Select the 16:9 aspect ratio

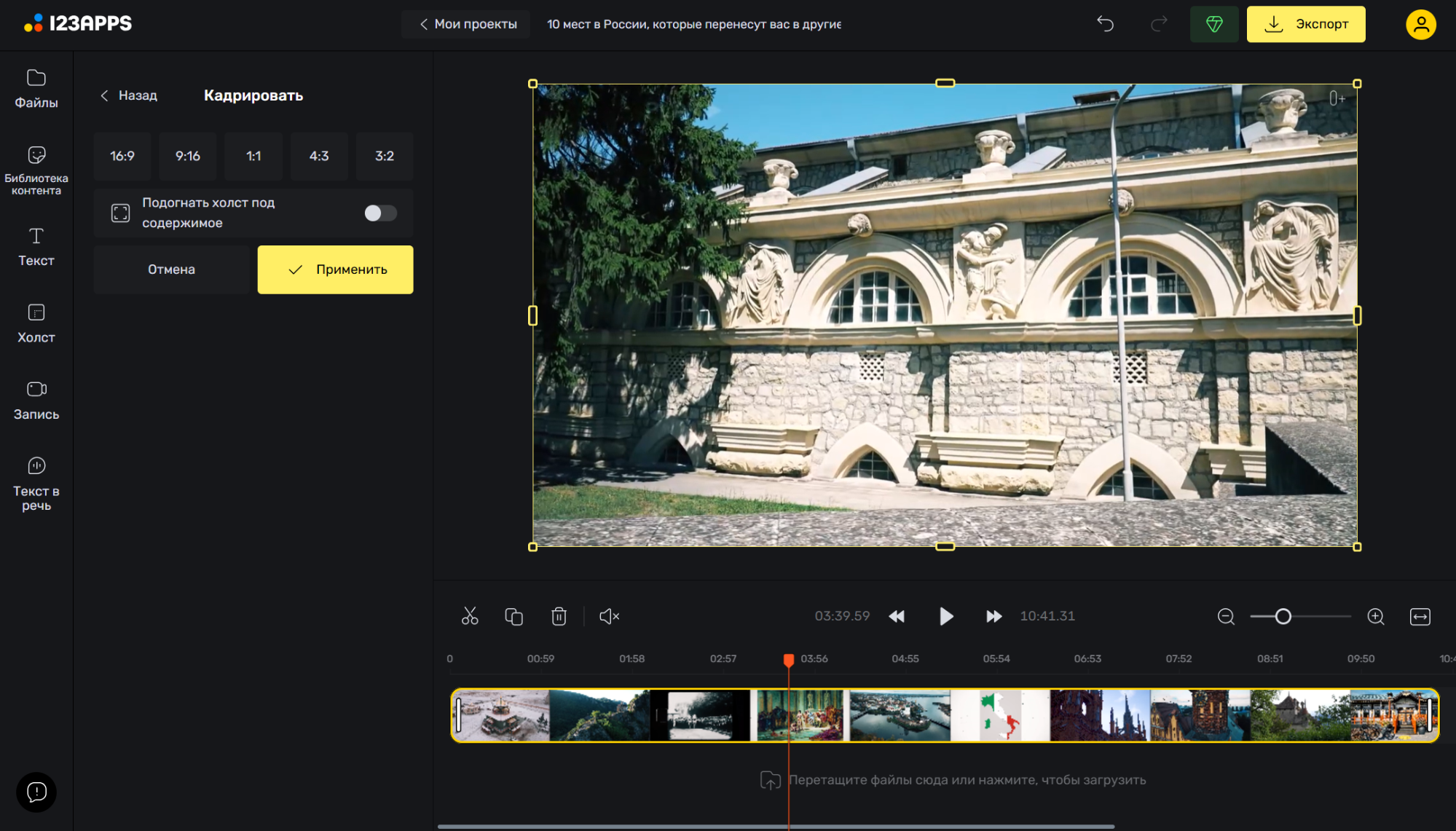click(x=122, y=156)
